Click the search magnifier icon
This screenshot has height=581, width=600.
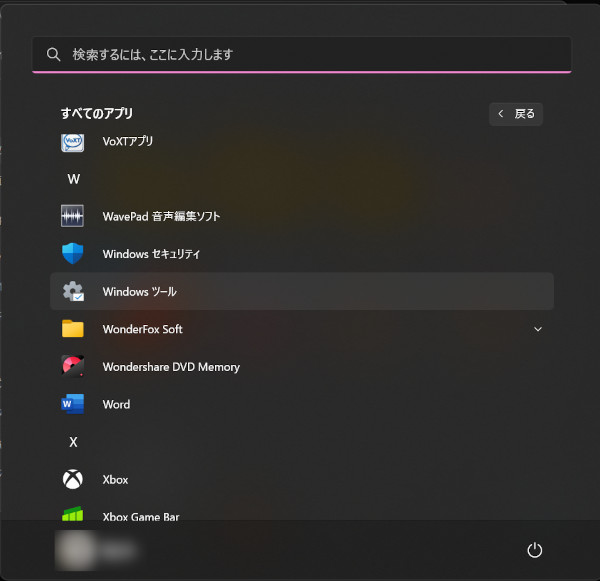pyautogui.click(x=54, y=54)
